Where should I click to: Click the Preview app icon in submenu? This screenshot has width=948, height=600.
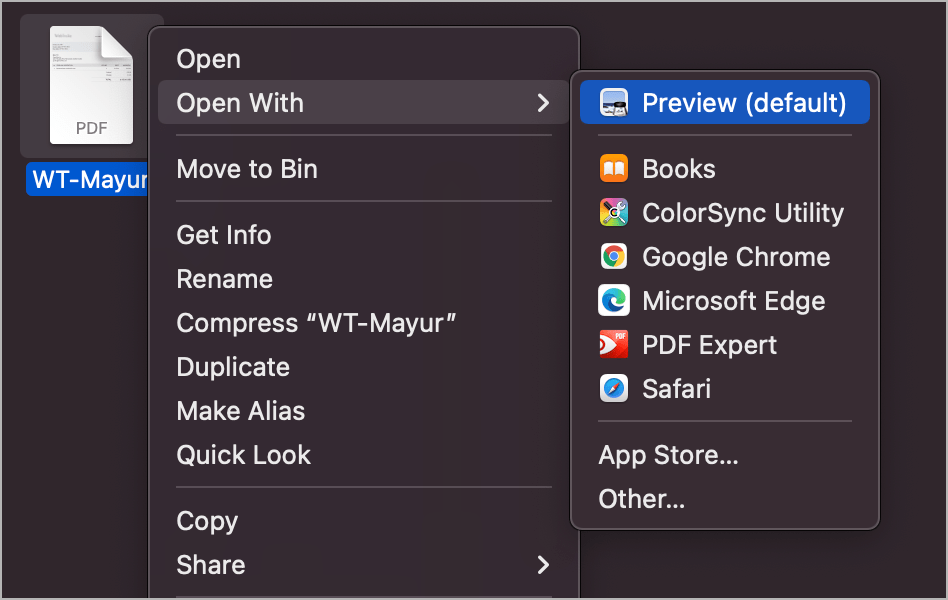[x=614, y=103]
